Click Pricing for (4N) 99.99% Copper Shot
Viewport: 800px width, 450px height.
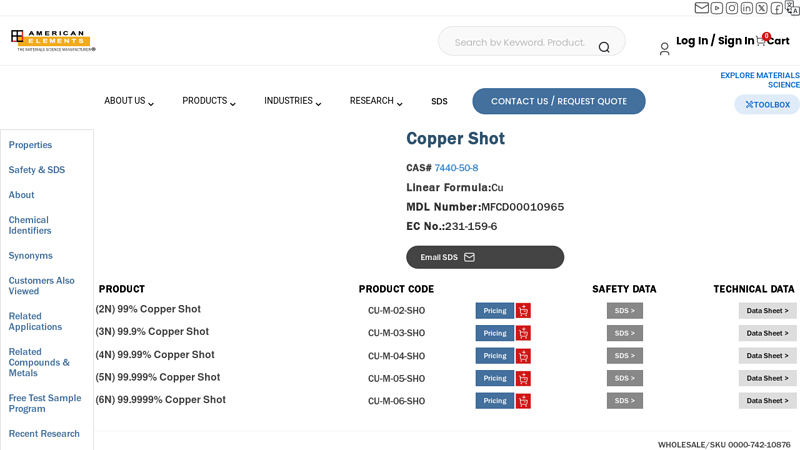coord(495,356)
